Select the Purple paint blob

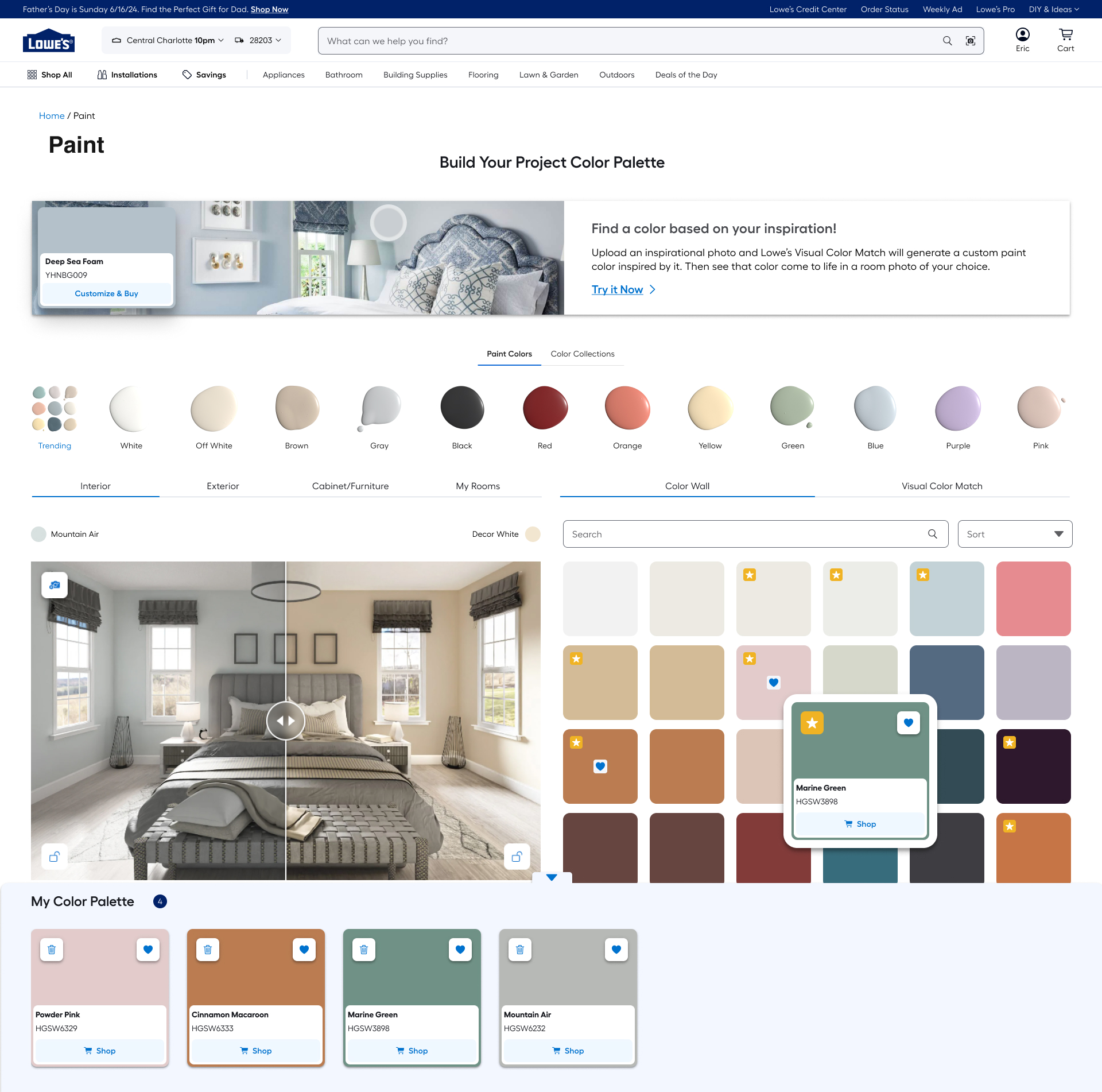click(x=958, y=408)
